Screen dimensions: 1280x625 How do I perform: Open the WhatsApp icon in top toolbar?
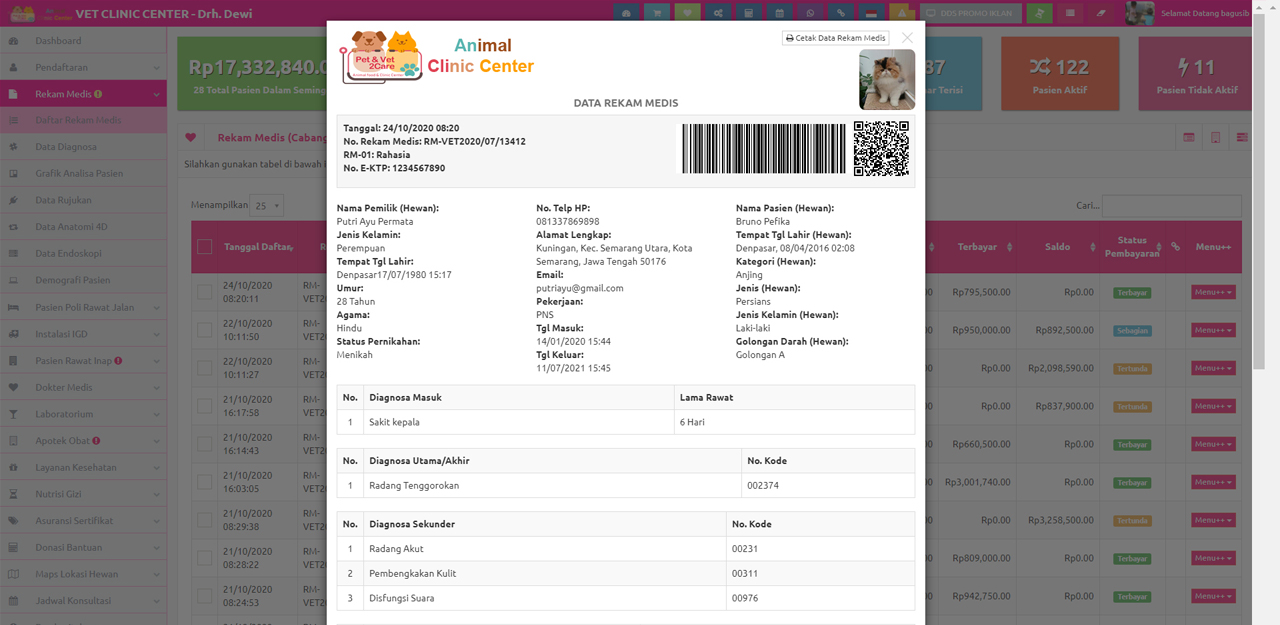point(811,14)
